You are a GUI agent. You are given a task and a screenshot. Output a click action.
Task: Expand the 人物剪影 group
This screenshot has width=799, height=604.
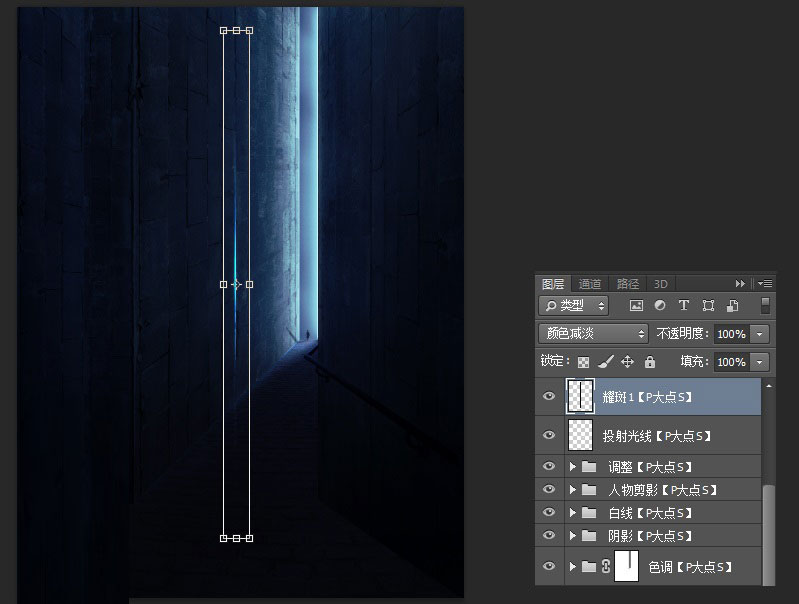click(572, 490)
